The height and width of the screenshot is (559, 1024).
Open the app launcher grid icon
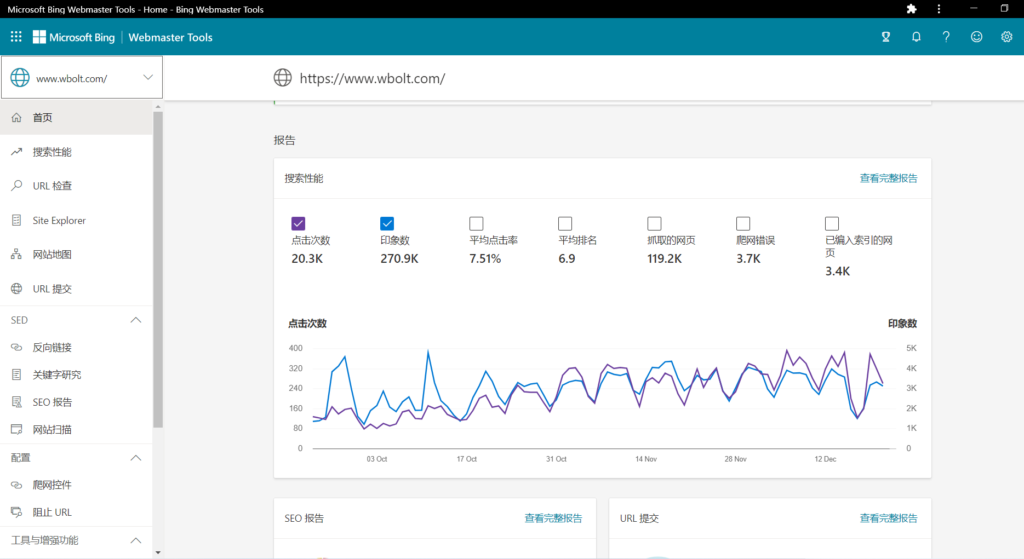[x=16, y=37]
